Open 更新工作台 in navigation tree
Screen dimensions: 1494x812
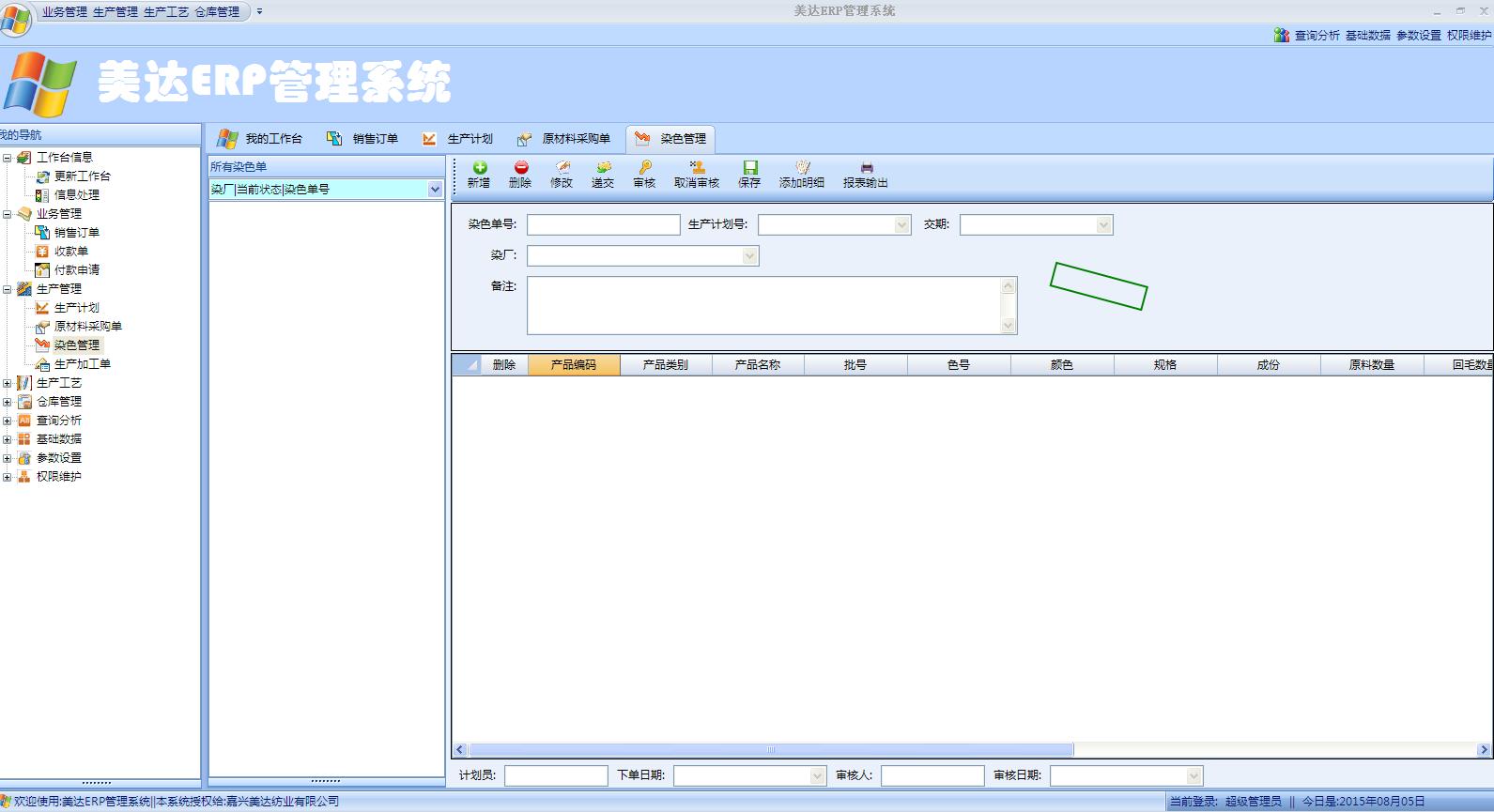tap(82, 176)
